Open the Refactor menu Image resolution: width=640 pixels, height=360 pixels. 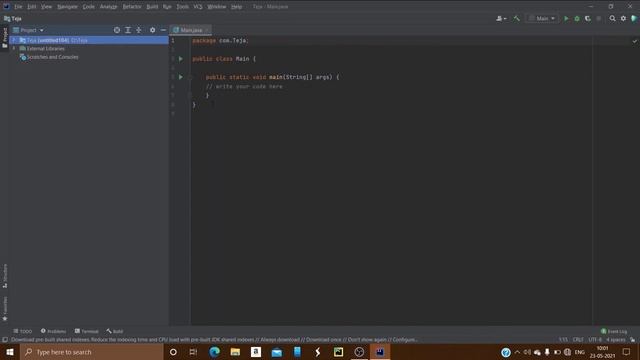(x=132, y=7)
